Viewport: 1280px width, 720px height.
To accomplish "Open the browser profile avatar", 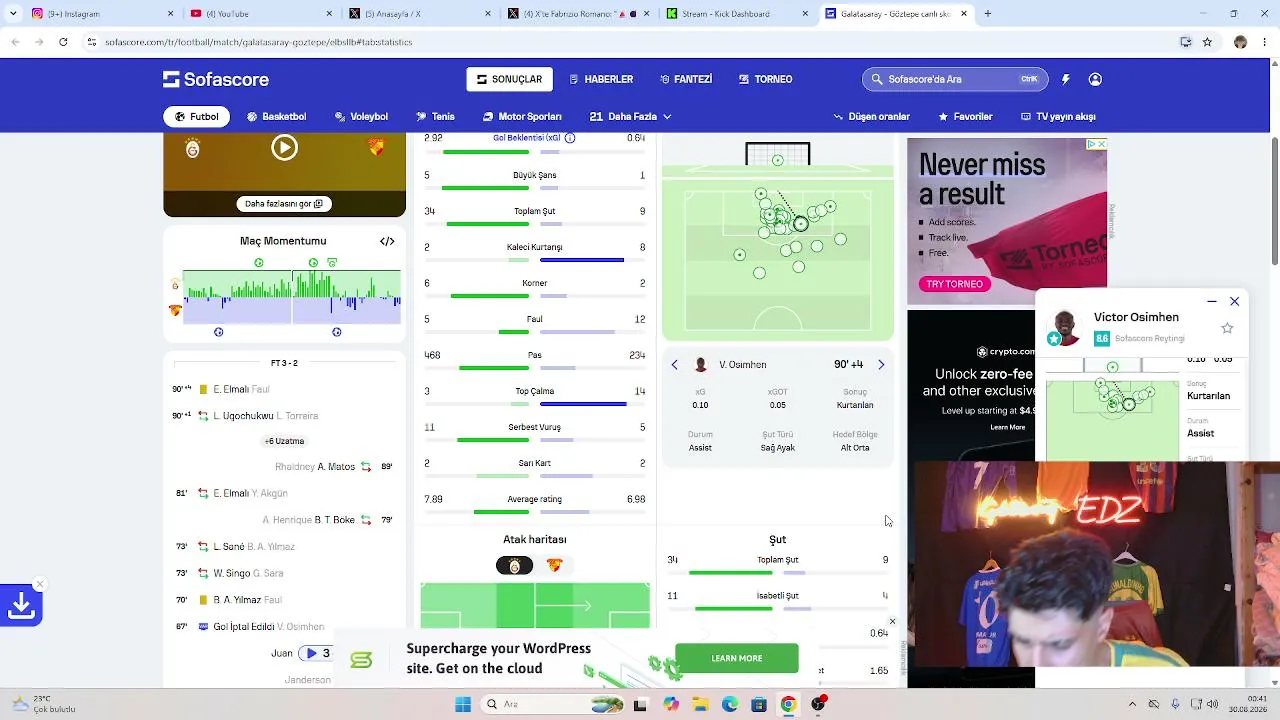I will [x=1240, y=42].
